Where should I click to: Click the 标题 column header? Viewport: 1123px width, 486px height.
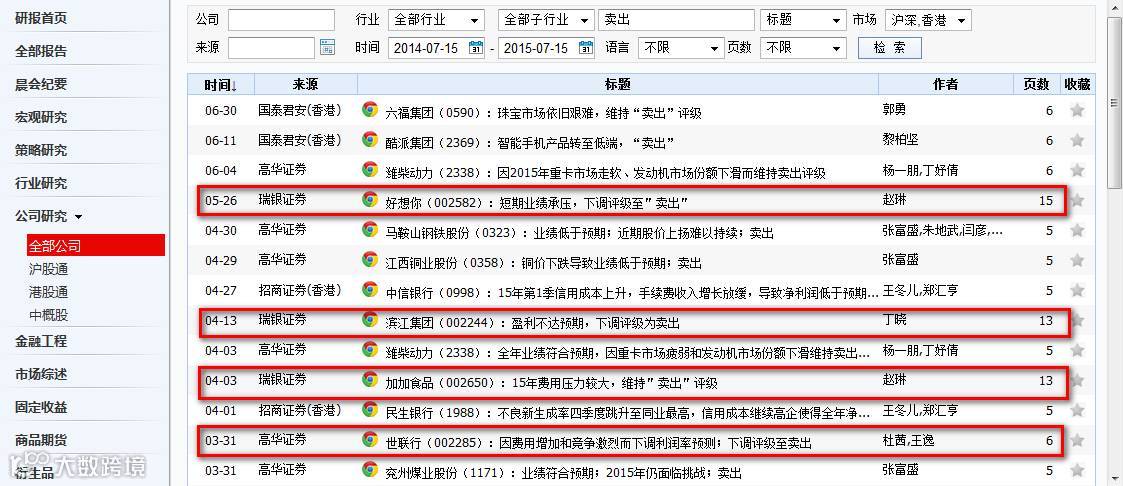[x=618, y=84]
